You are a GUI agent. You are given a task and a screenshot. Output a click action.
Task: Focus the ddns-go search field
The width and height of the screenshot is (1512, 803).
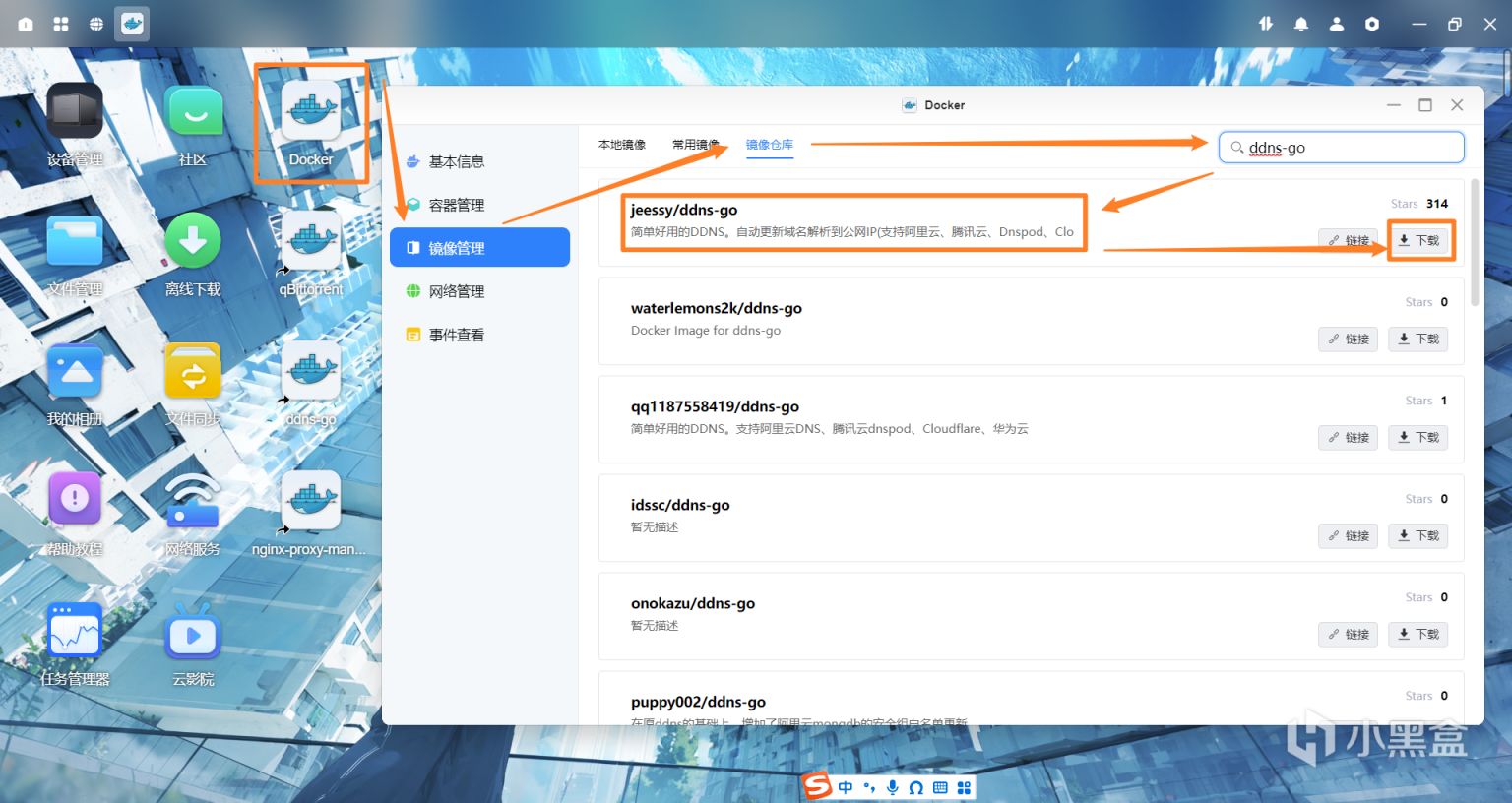click(1342, 148)
